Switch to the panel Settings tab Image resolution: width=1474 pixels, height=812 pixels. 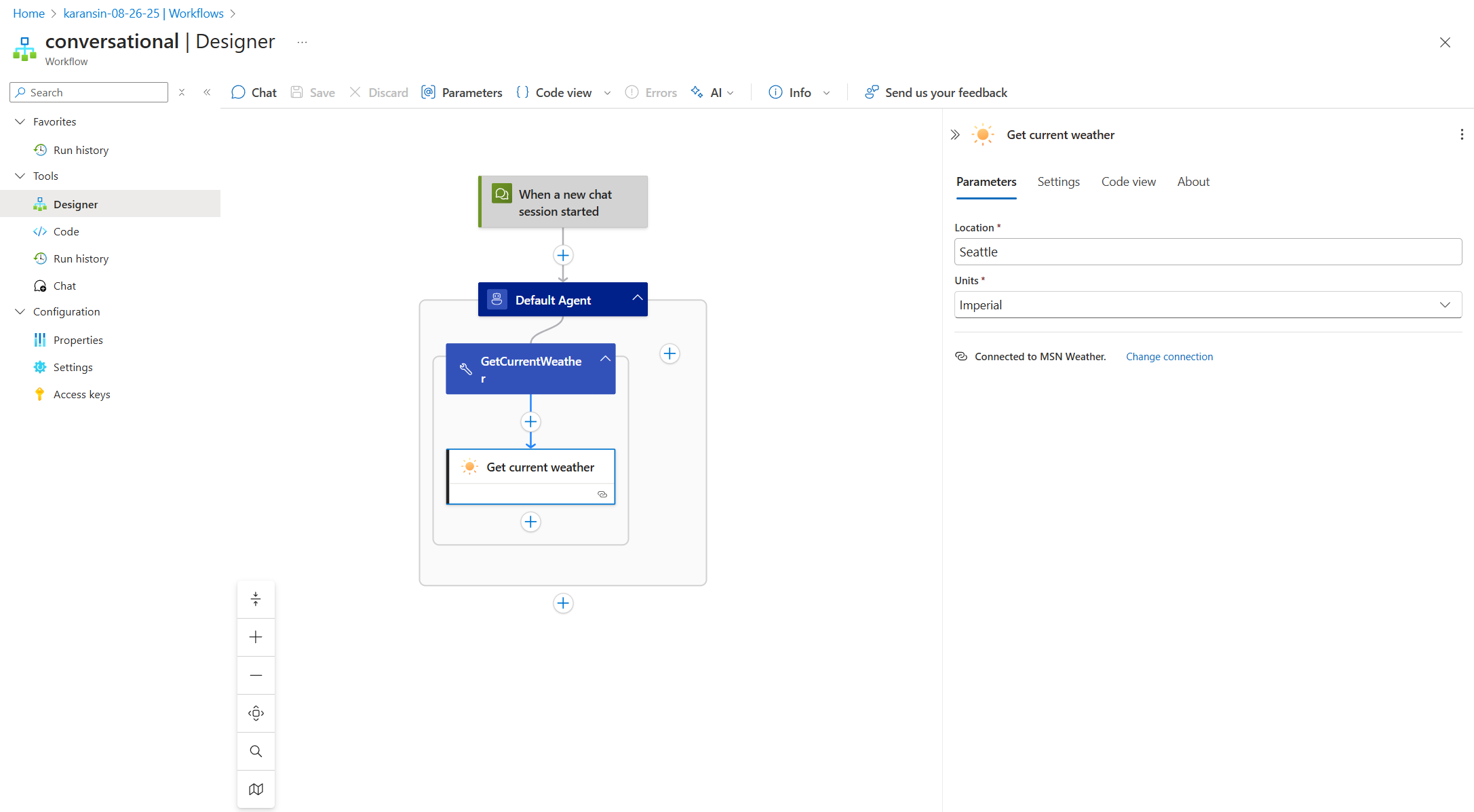[1058, 182]
